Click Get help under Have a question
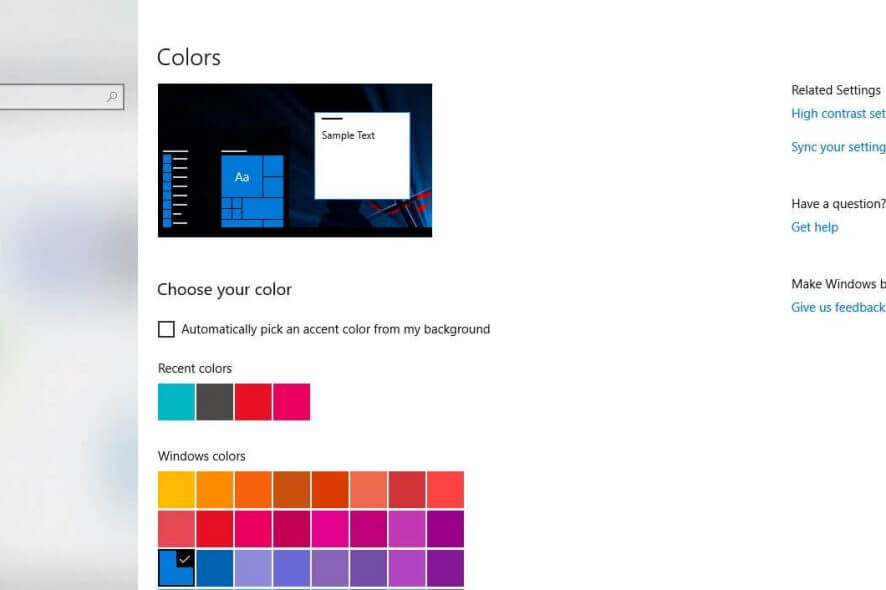 click(814, 227)
